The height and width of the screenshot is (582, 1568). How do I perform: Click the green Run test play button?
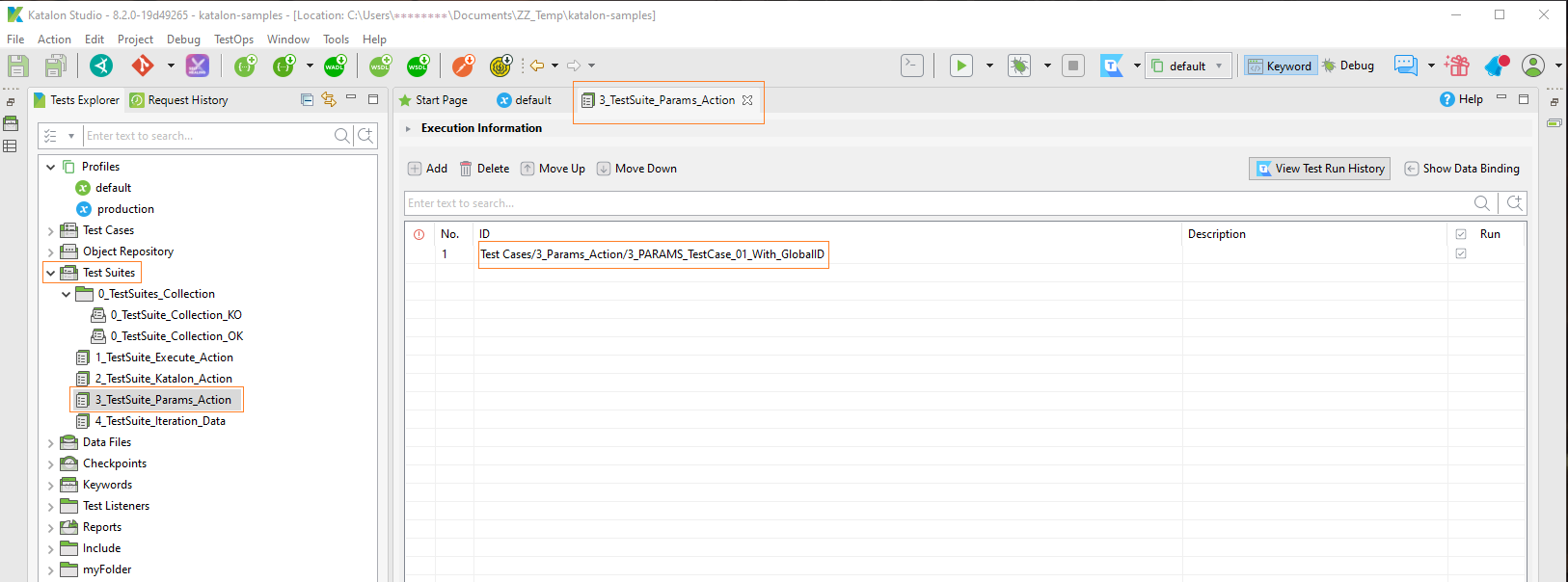960,66
